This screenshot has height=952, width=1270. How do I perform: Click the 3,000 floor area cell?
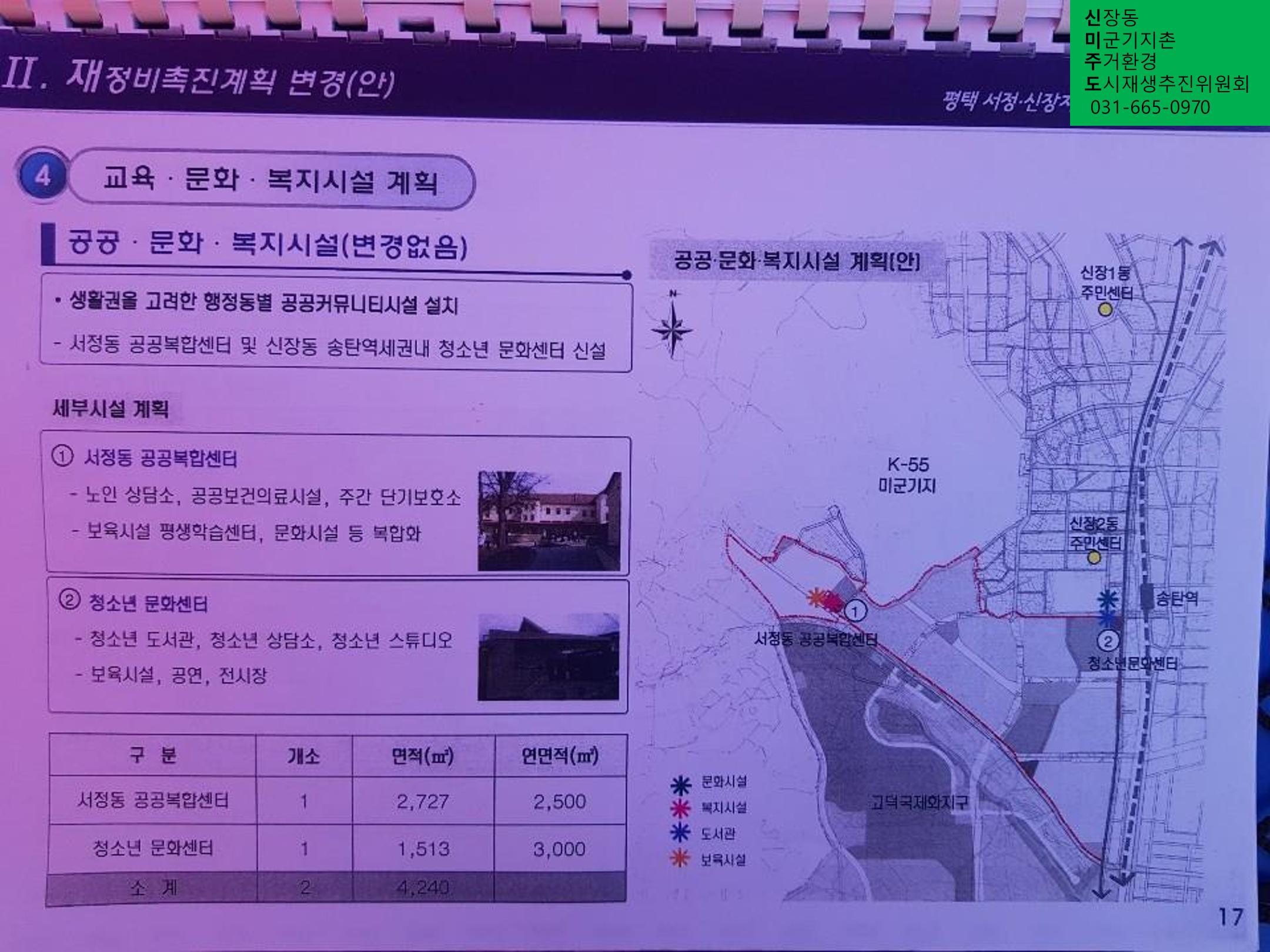(559, 849)
